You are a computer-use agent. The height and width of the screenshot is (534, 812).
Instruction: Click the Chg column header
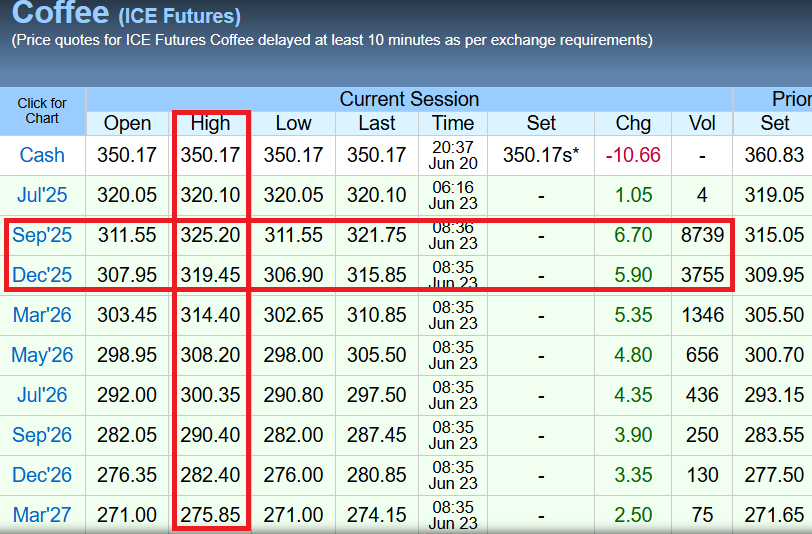[633, 123]
